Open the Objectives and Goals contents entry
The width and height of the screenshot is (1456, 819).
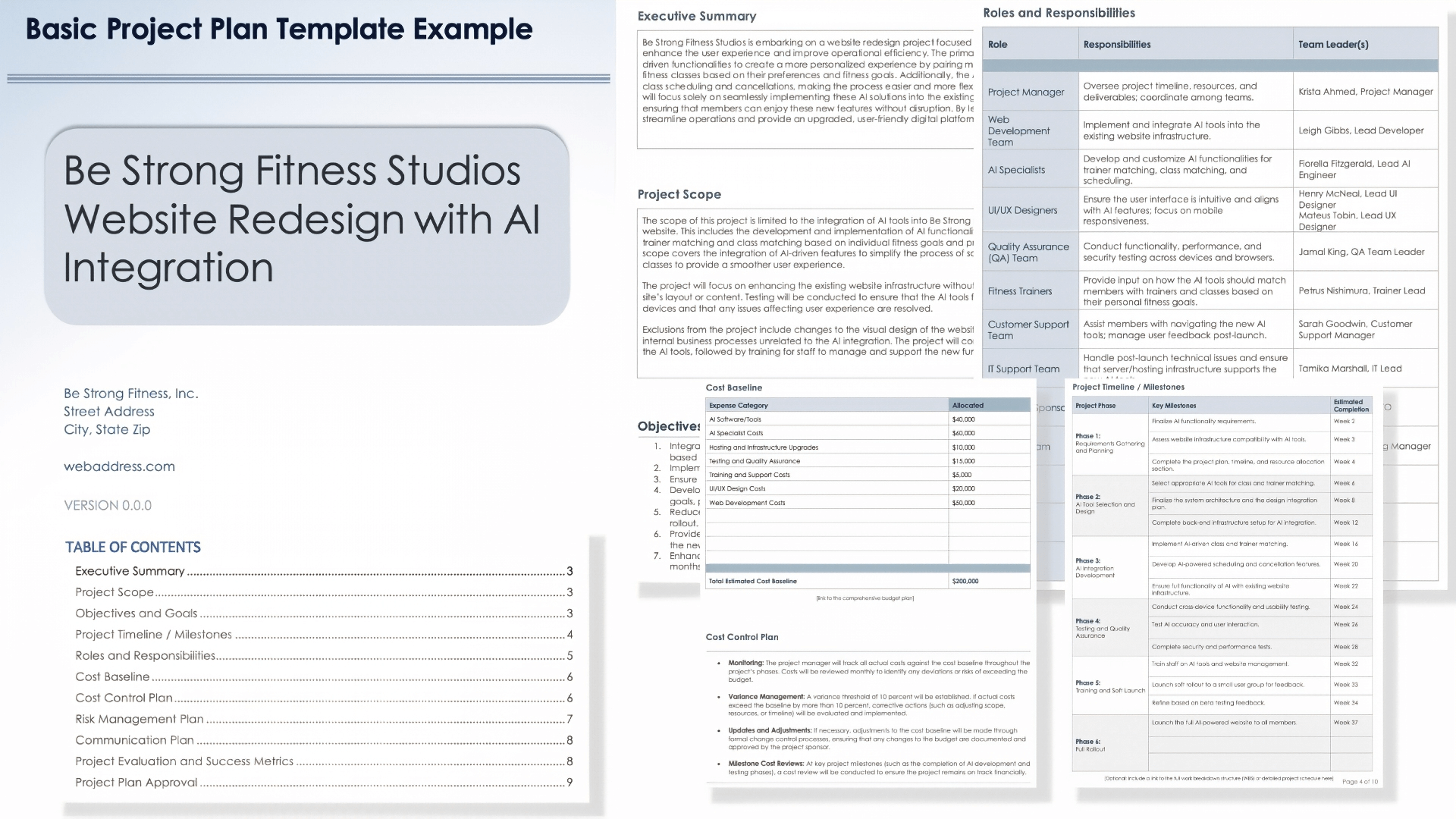[x=324, y=613]
